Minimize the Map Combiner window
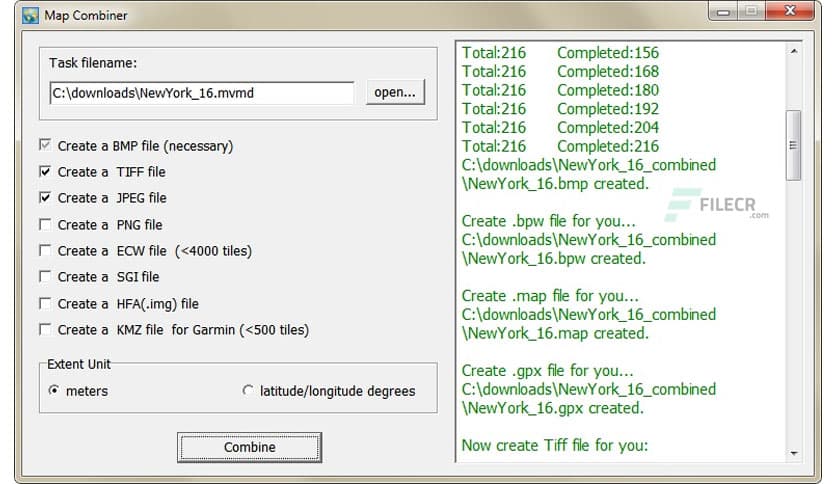The height and width of the screenshot is (484, 836). pyautogui.click(x=724, y=11)
